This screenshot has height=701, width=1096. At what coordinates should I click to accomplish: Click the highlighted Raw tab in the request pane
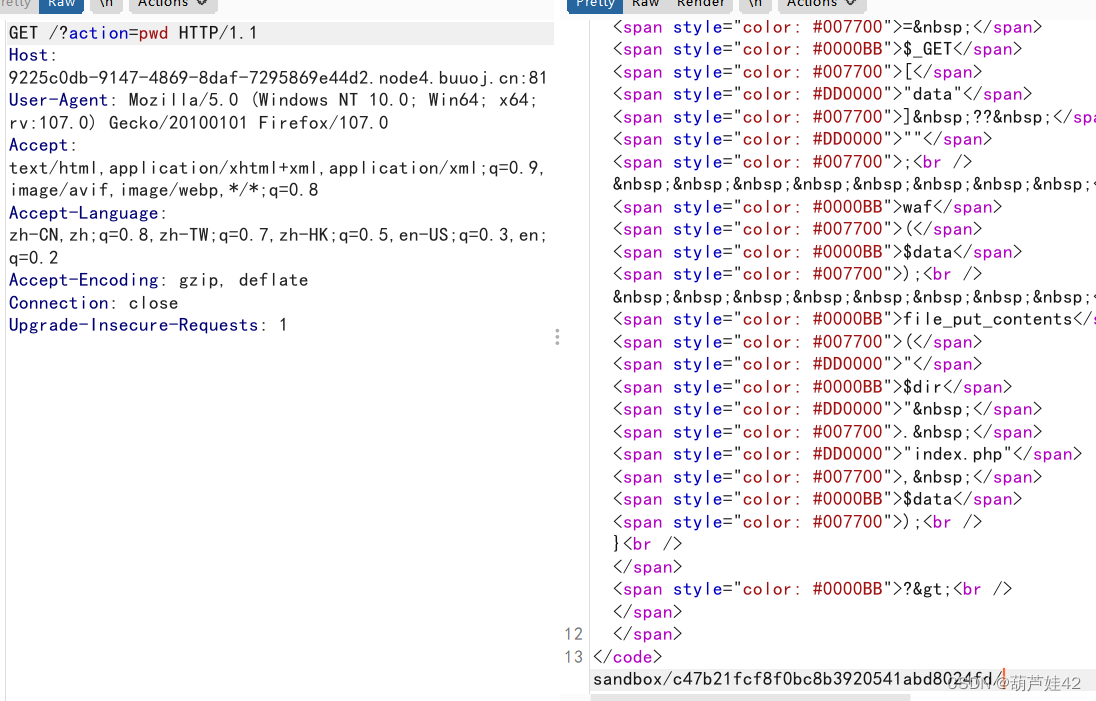(61, 4)
